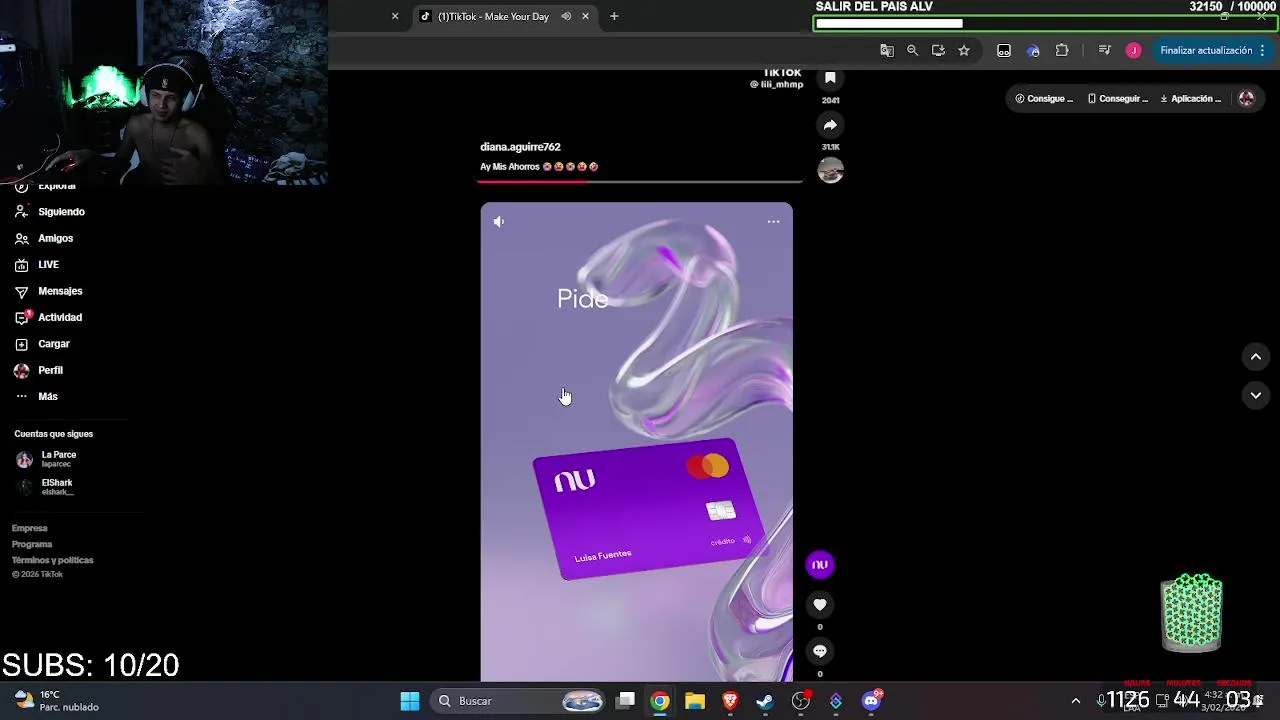Open Chrome three-dot menu

tap(1263, 50)
